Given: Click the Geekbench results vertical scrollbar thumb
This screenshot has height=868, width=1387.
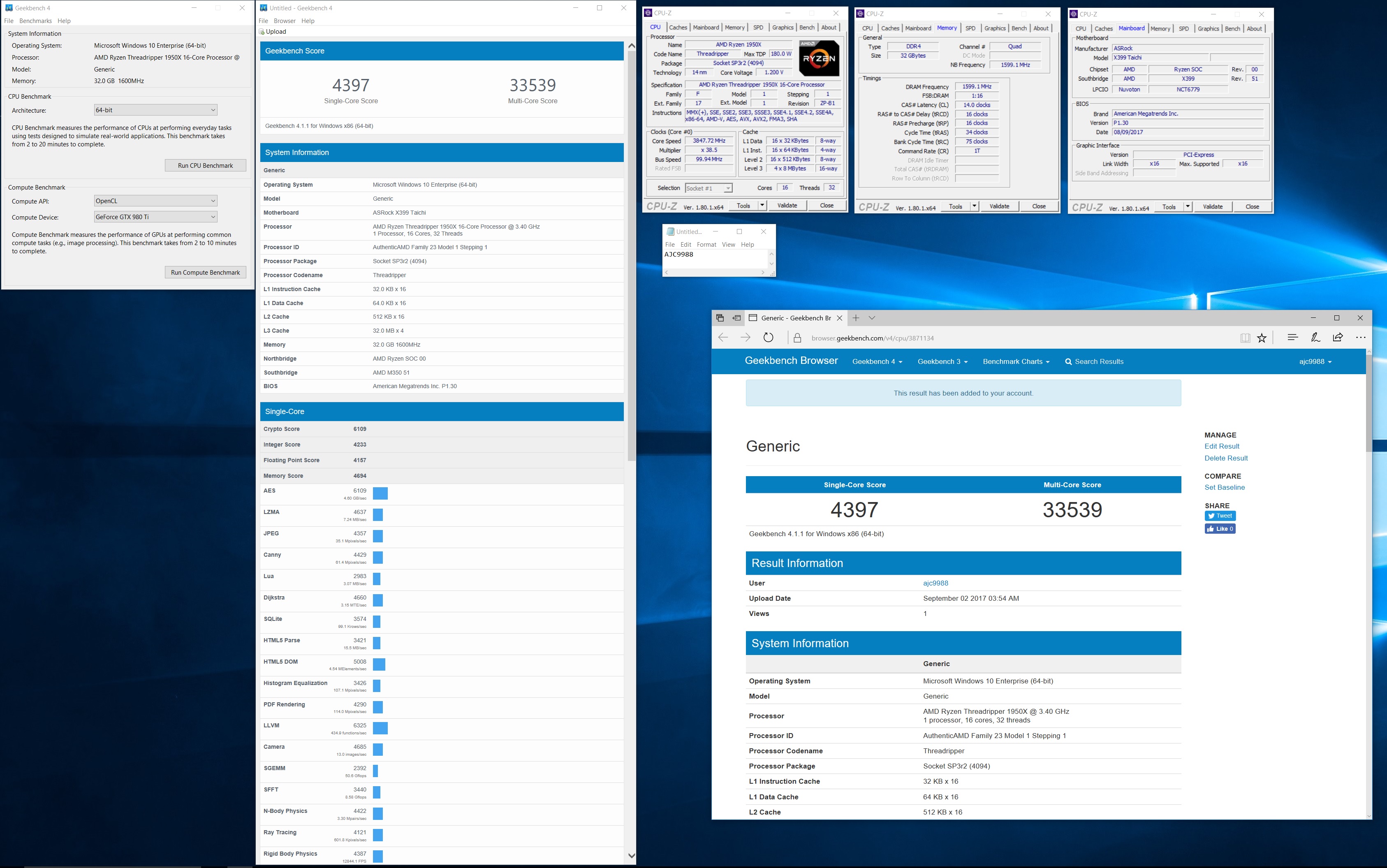Looking at the screenshot, I should (x=632, y=256).
